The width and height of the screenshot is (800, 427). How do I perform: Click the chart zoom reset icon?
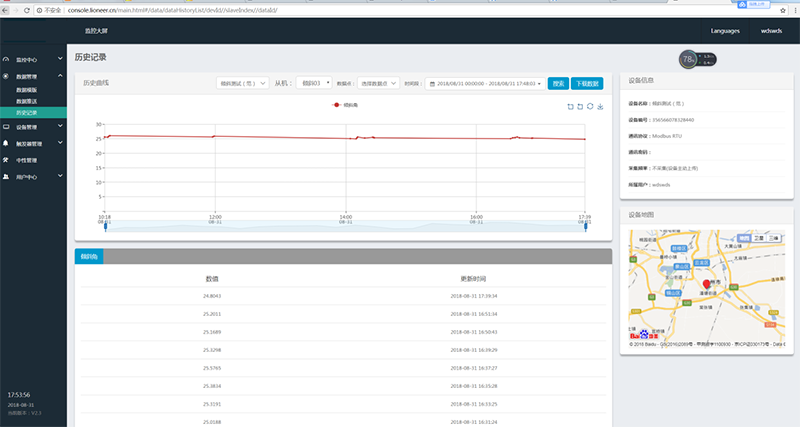click(580, 105)
